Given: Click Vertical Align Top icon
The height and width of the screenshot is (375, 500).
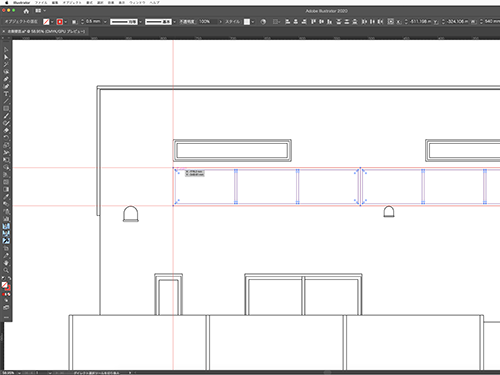Looking at the screenshot, I should pyautogui.click(x=313, y=22).
